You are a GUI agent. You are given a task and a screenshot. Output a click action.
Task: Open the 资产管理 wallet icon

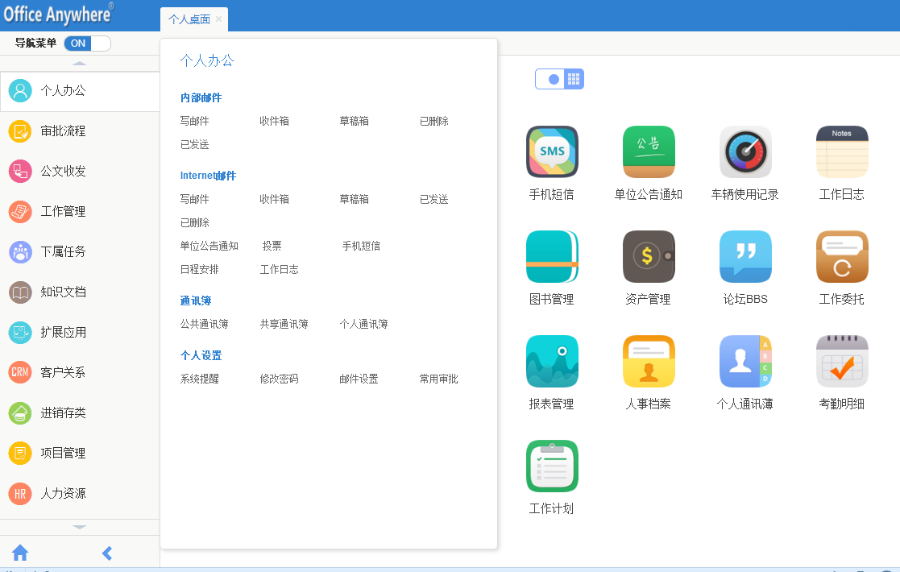649,256
